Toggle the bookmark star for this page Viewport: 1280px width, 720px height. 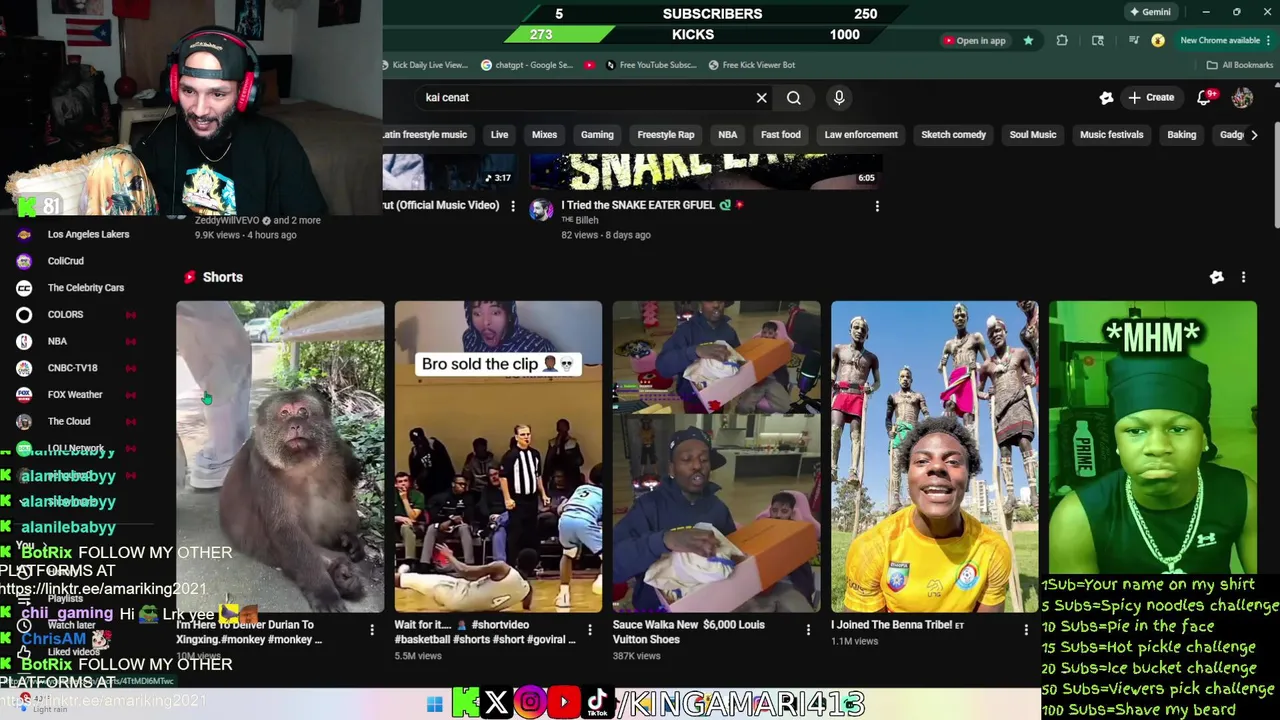pyautogui.click(x=1028, y=41)
